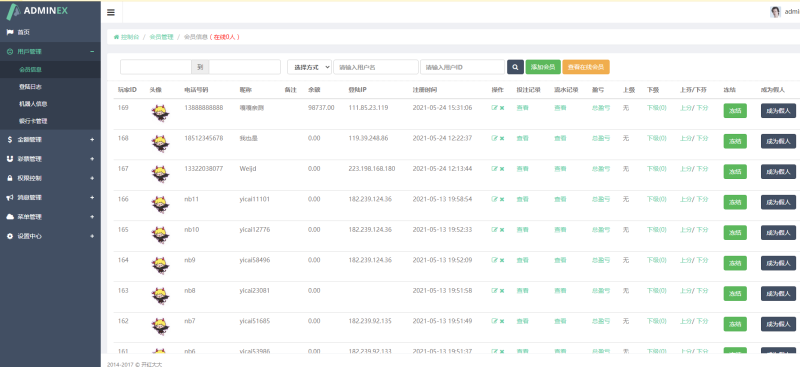Expand the 金额管理 sidebar menu
The width and height of the screenshot is (800, 367).
point(50,139)
